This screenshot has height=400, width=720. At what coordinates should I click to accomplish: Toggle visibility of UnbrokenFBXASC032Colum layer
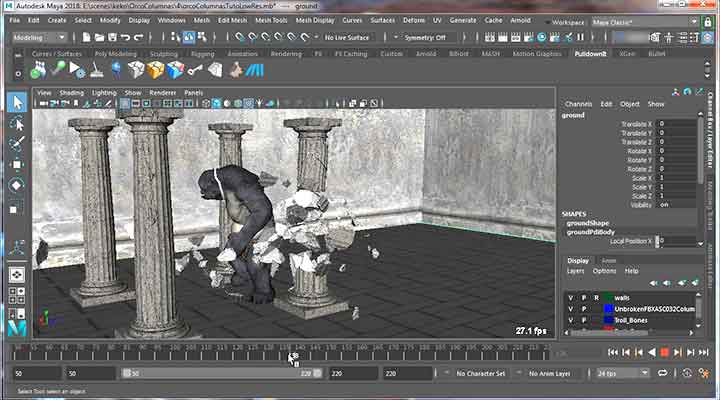pyautogui.click(x=570, y=309)
